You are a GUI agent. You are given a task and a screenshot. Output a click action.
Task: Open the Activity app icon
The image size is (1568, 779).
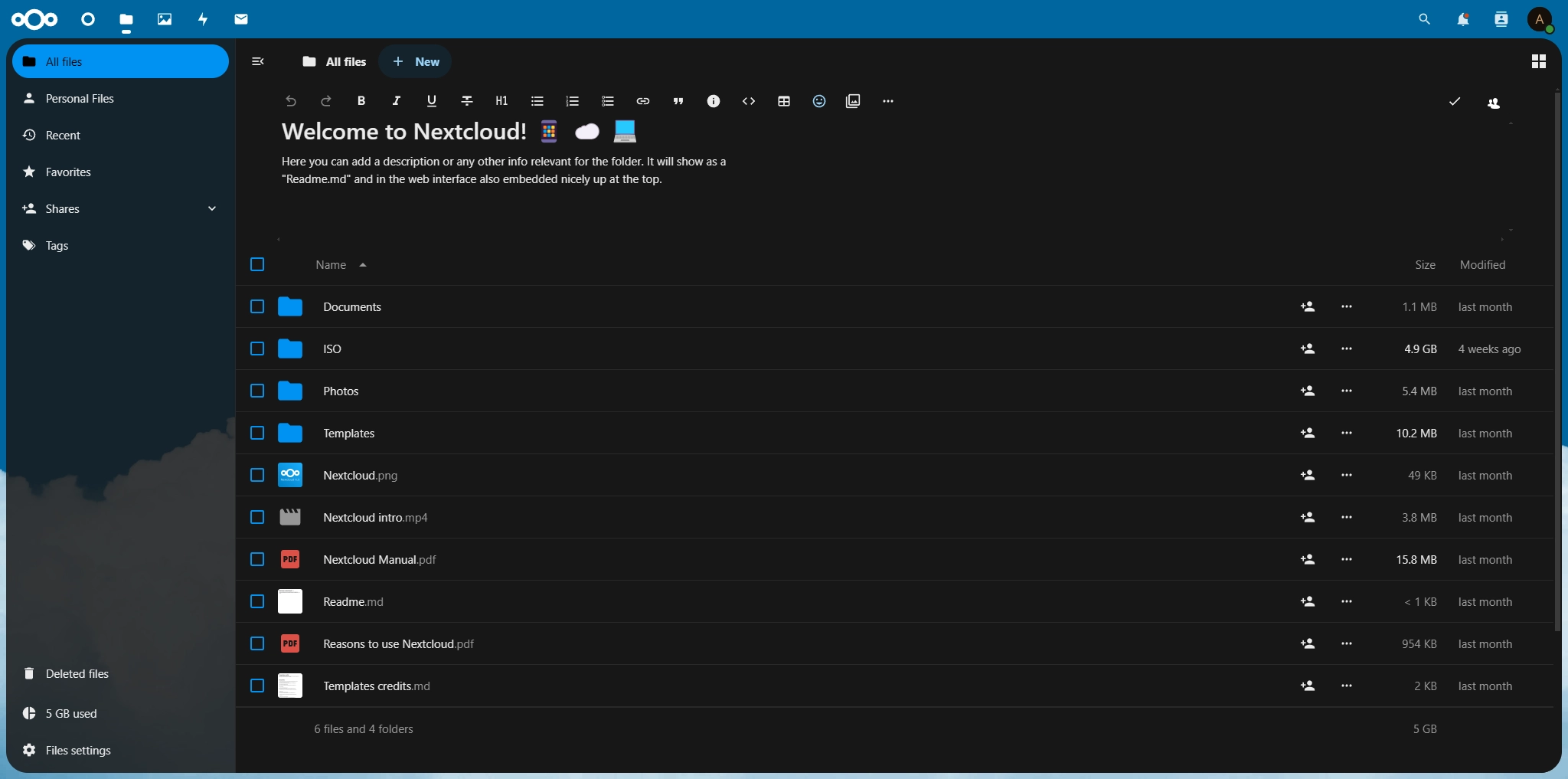point(203,19)
